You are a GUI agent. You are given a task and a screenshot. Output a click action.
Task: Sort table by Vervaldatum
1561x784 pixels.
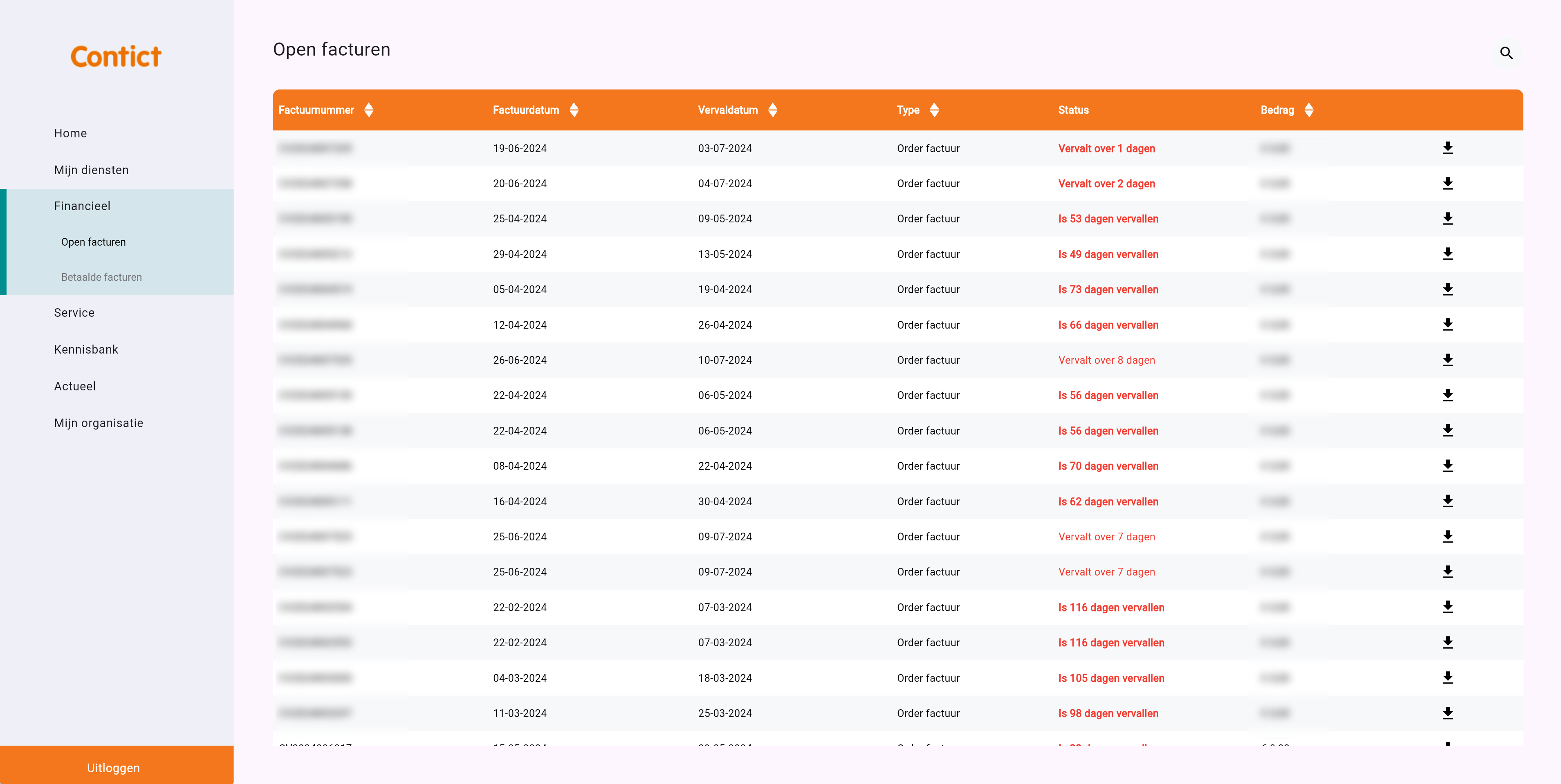point(772,110)
